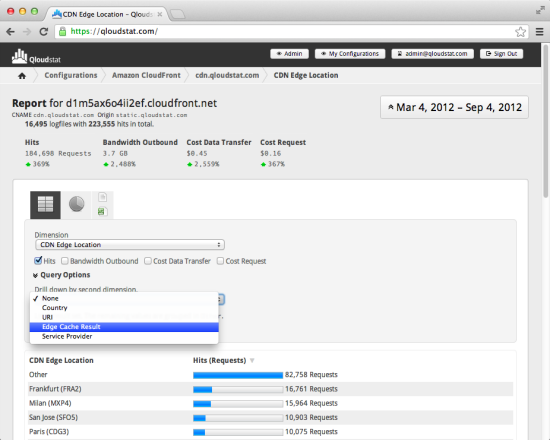This screenshot has width=550, height=440.
Task: Open the date range picker
Action: 455,107
